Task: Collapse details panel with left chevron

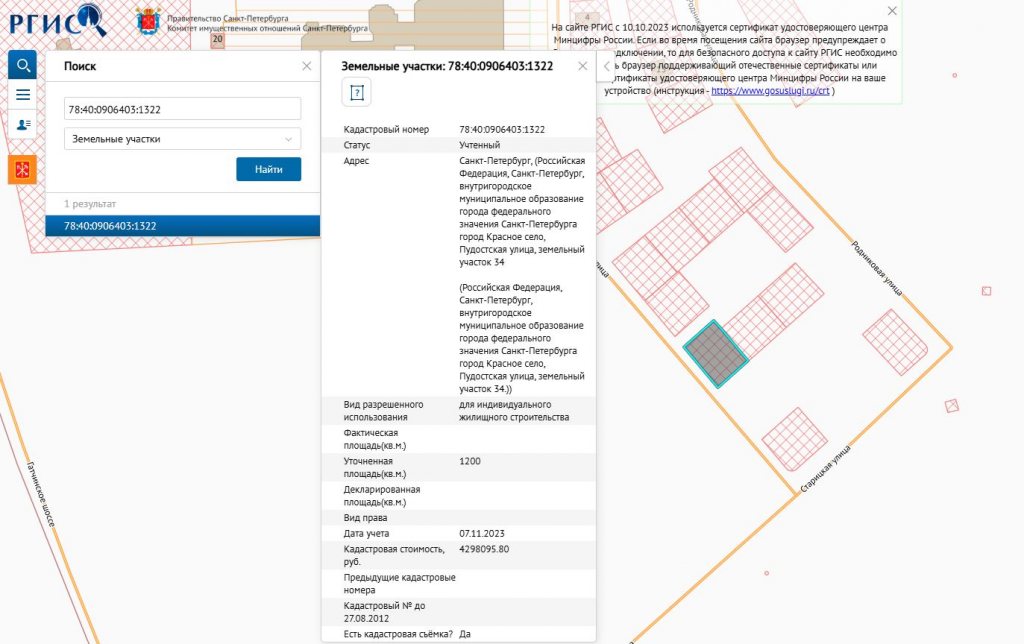Action: pos(607,66)
